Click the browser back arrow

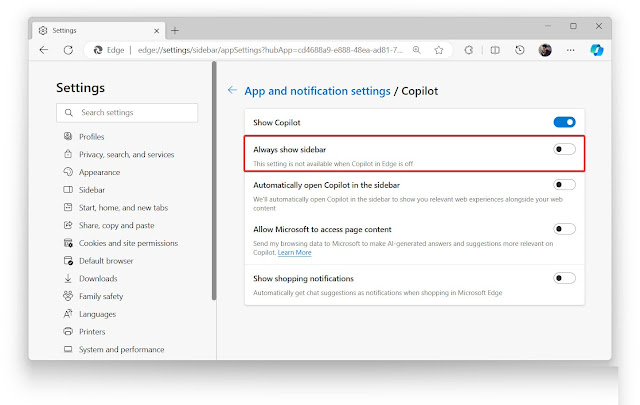[x=44, y=50]
